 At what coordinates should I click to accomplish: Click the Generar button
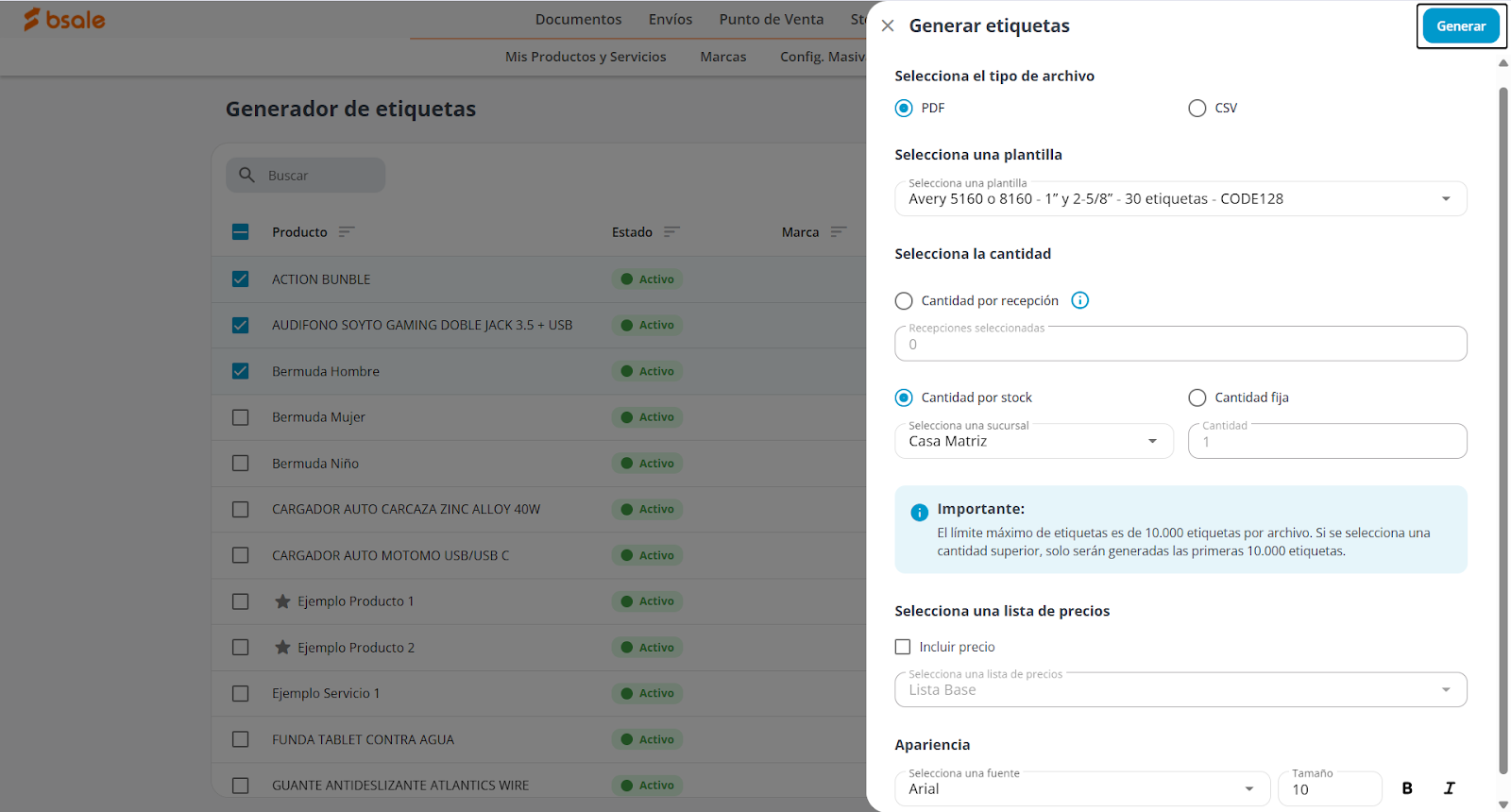tap(1461, 26)
